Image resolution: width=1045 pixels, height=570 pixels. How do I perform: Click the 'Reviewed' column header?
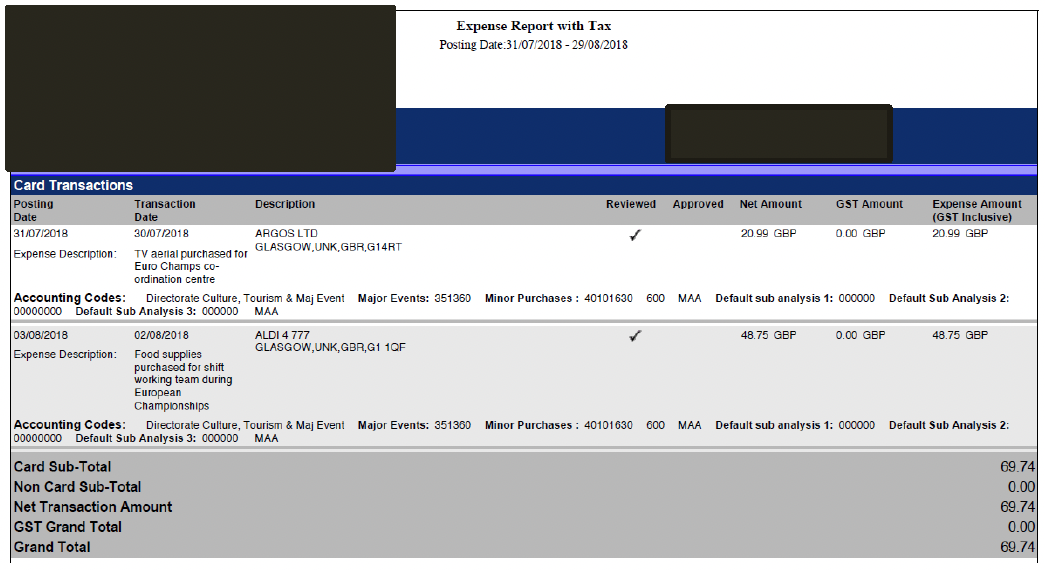[630, 204]
